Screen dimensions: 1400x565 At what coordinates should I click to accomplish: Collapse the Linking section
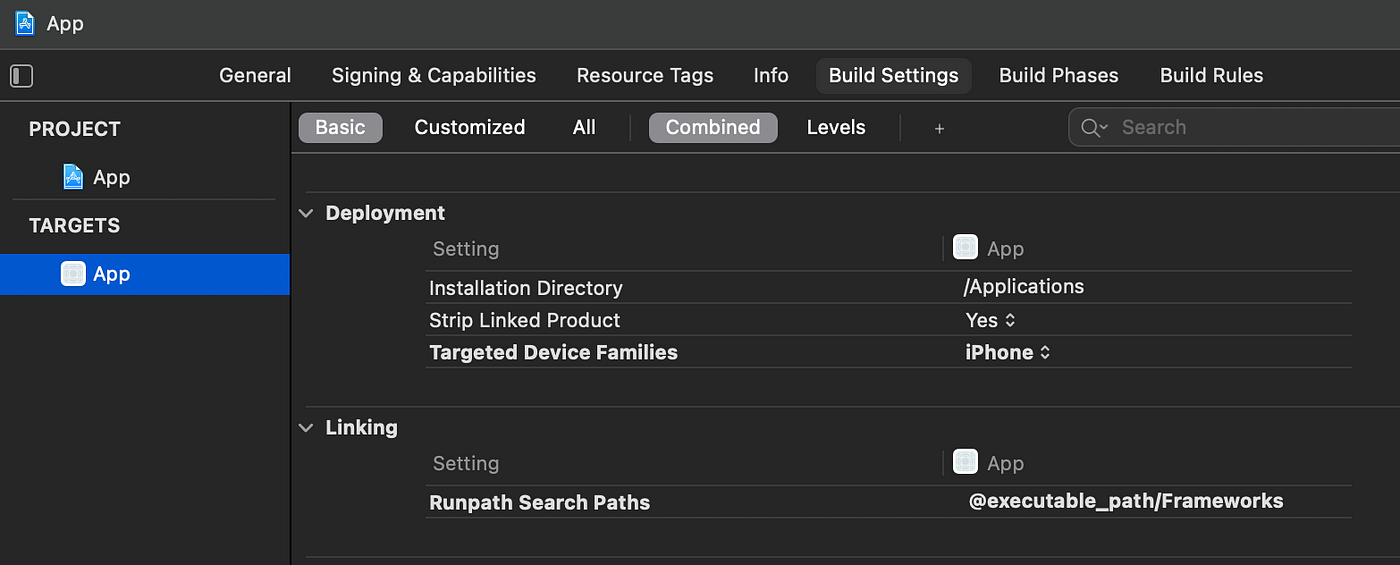click(x=306, y=427)
